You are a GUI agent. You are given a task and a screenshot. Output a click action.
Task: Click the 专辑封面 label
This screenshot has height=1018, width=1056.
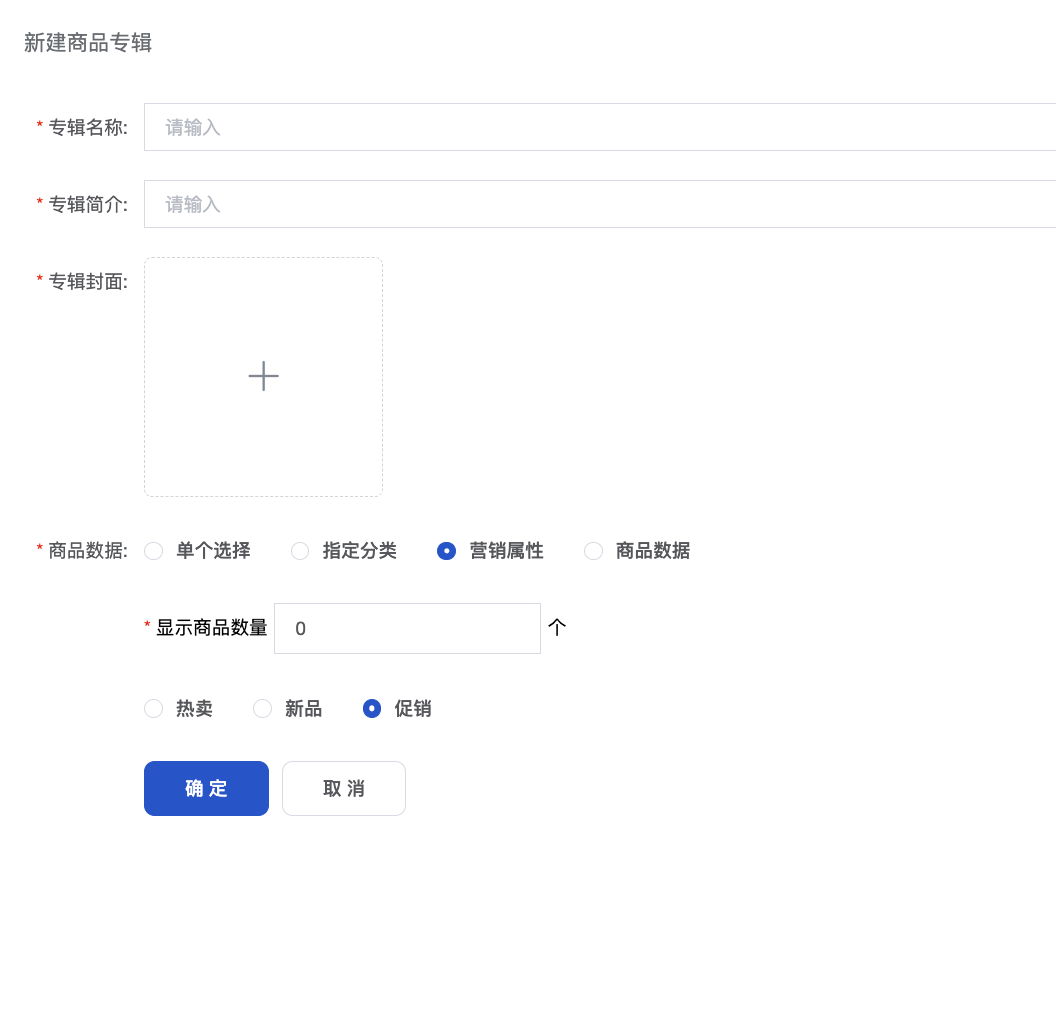[87, 281]
